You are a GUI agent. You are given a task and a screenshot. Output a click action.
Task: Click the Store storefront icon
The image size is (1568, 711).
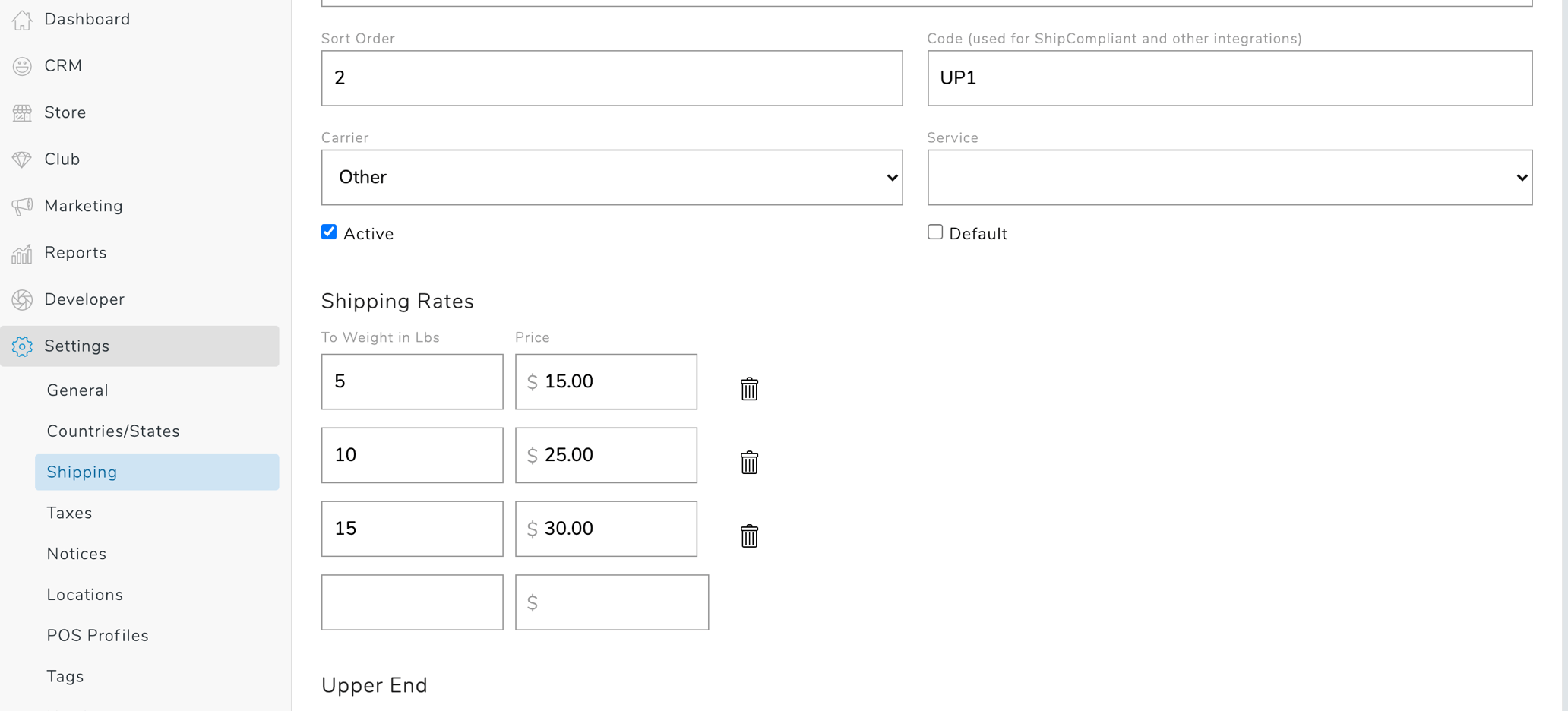(x=22, y=113)
